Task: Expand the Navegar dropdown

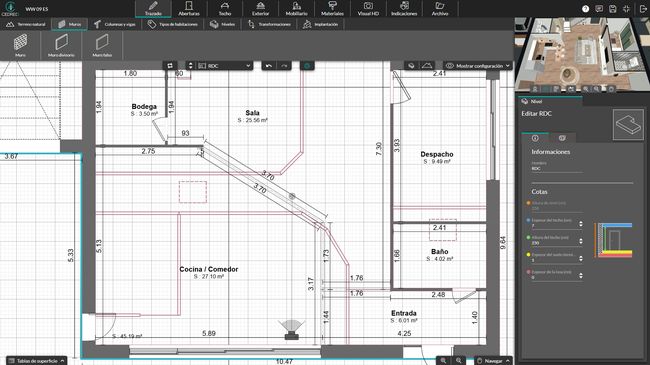Action: 493,361
